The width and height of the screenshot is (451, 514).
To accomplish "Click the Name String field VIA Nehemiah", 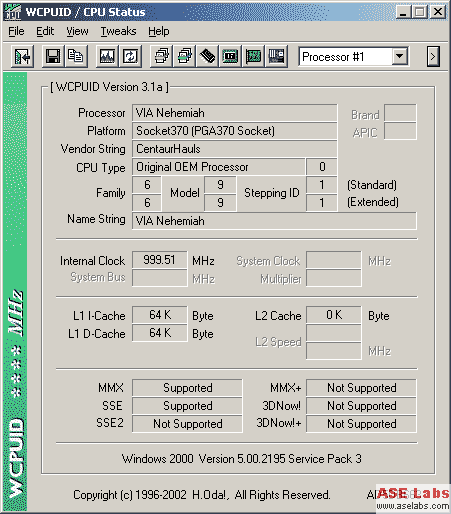I will (x=274, y=221).
